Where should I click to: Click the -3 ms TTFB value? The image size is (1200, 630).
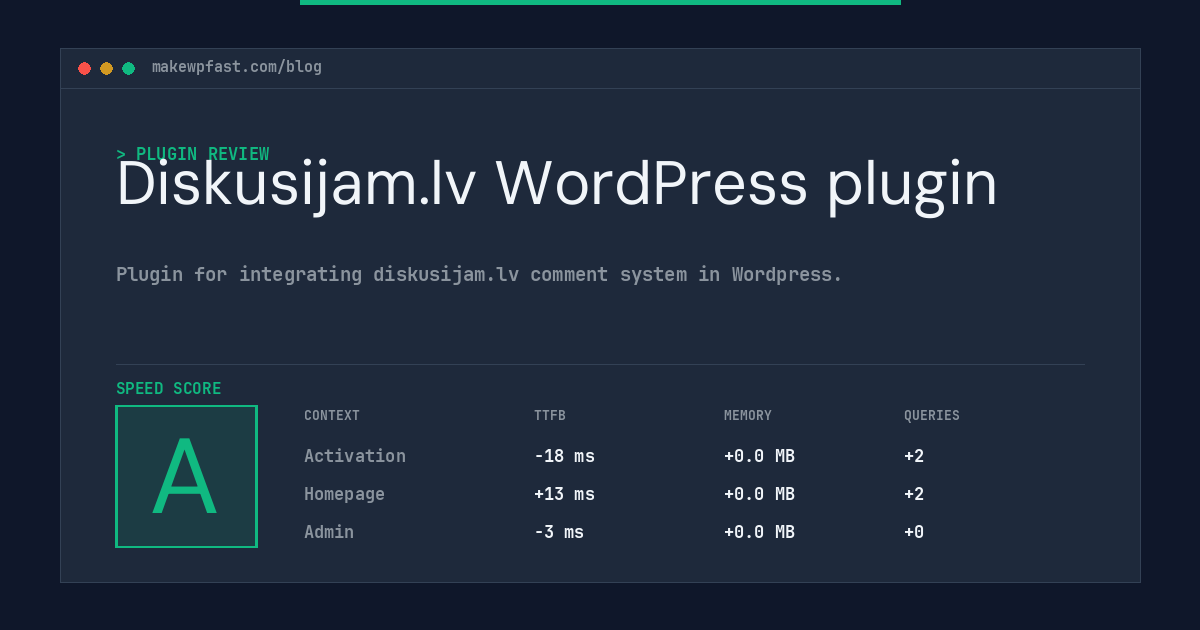click(559, 532)
